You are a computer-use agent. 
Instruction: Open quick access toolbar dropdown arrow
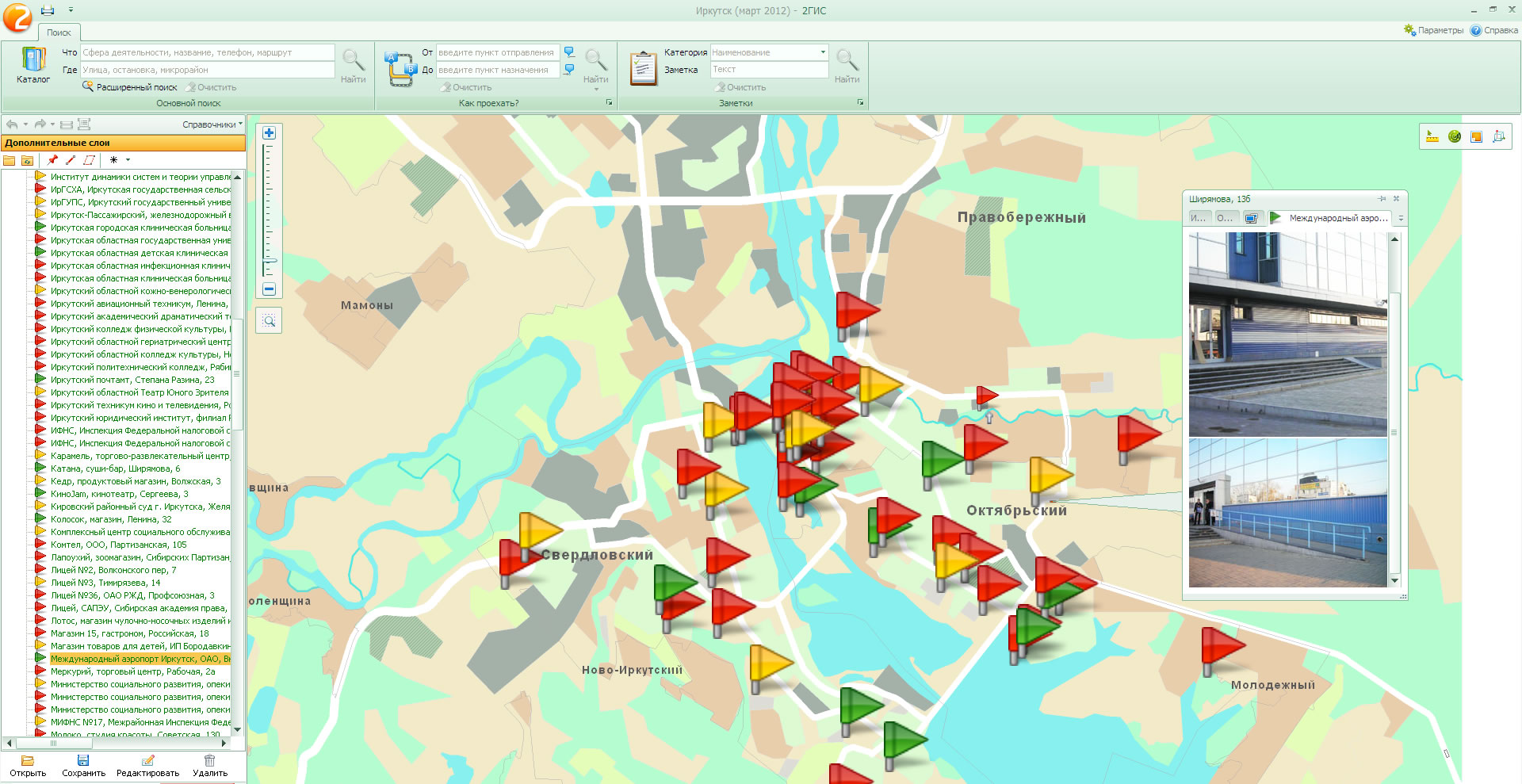click(71, 10)
